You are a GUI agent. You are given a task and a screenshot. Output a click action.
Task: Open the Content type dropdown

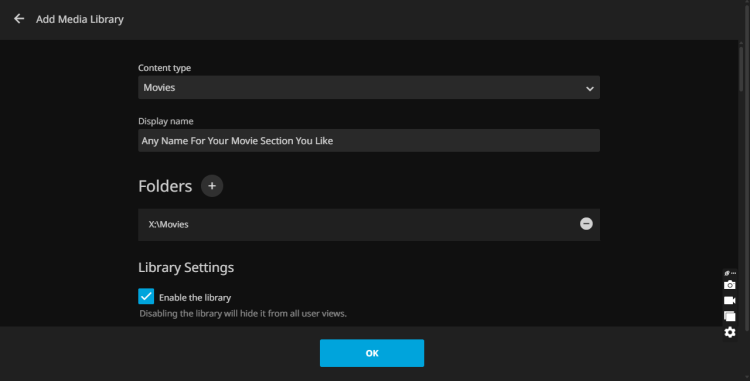(369, 87)
